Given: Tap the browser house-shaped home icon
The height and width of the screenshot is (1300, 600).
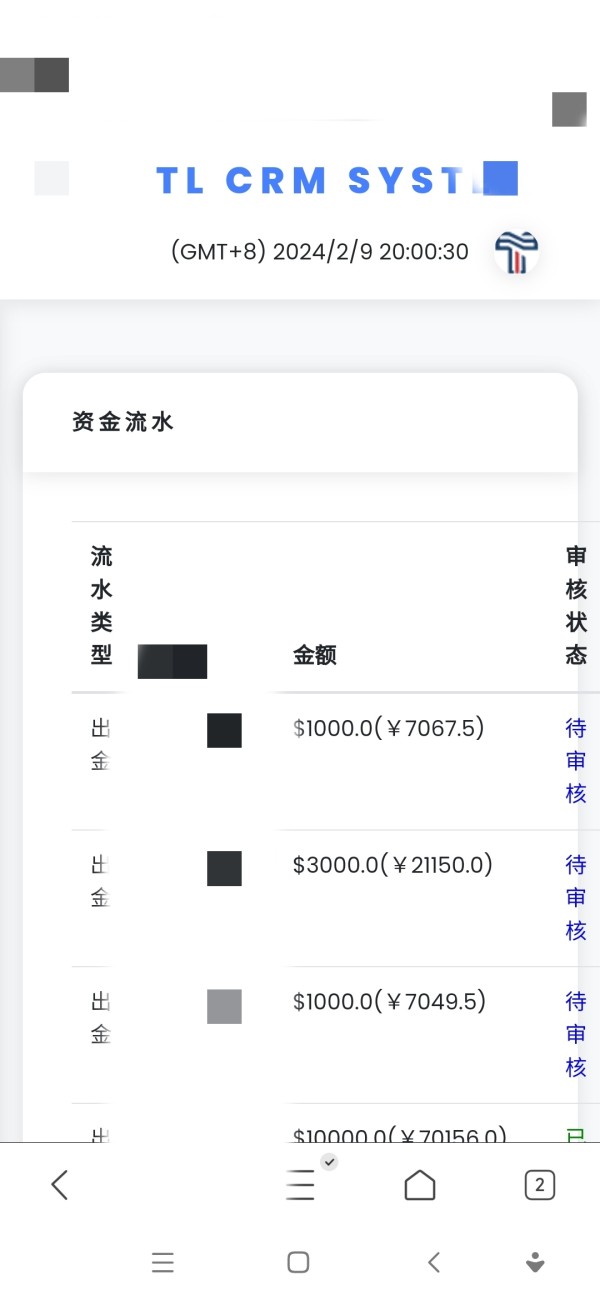Looking at the screenshot, I should click(420, 1185).
